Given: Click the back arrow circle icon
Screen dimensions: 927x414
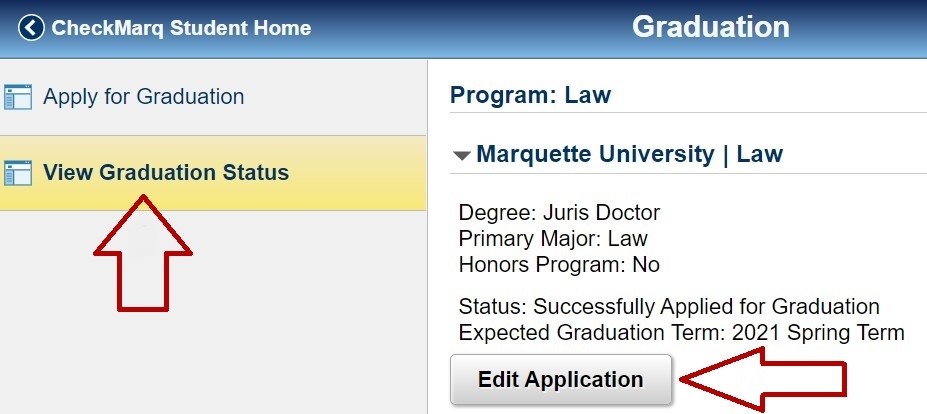Looking at the screenshot, I should [32, 28].
